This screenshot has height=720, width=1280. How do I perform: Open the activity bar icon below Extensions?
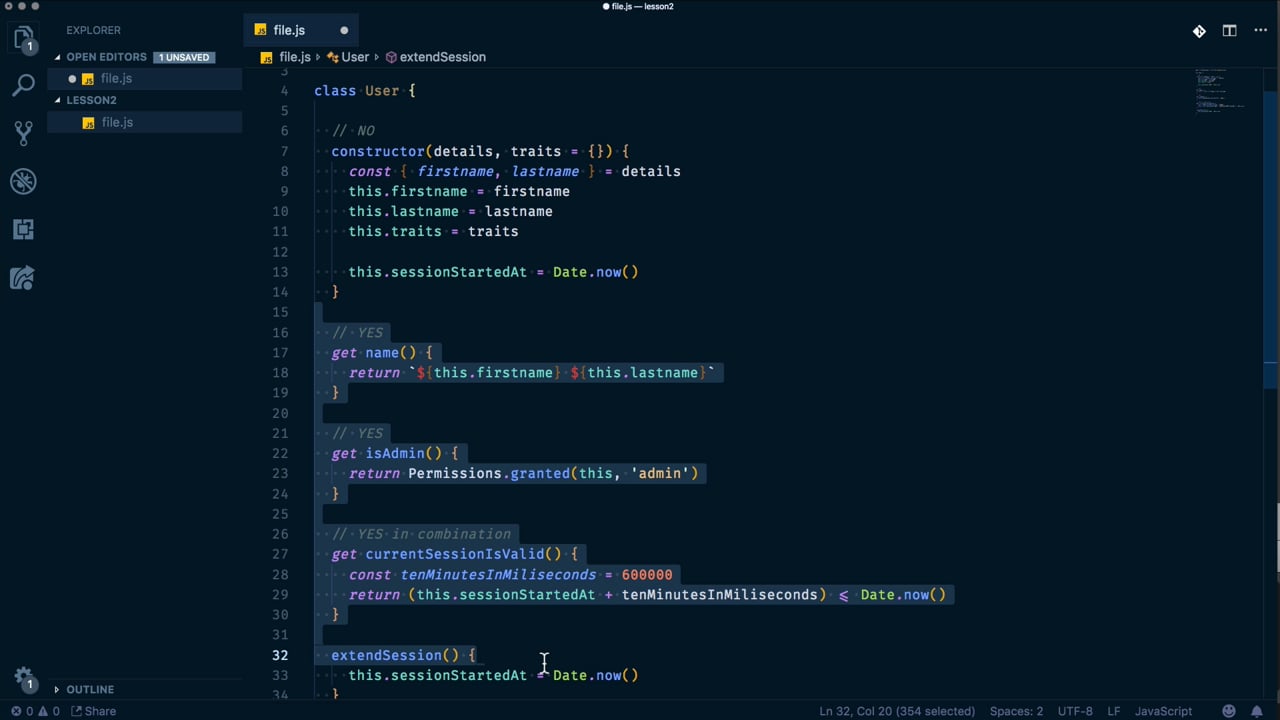coord(23,277)
